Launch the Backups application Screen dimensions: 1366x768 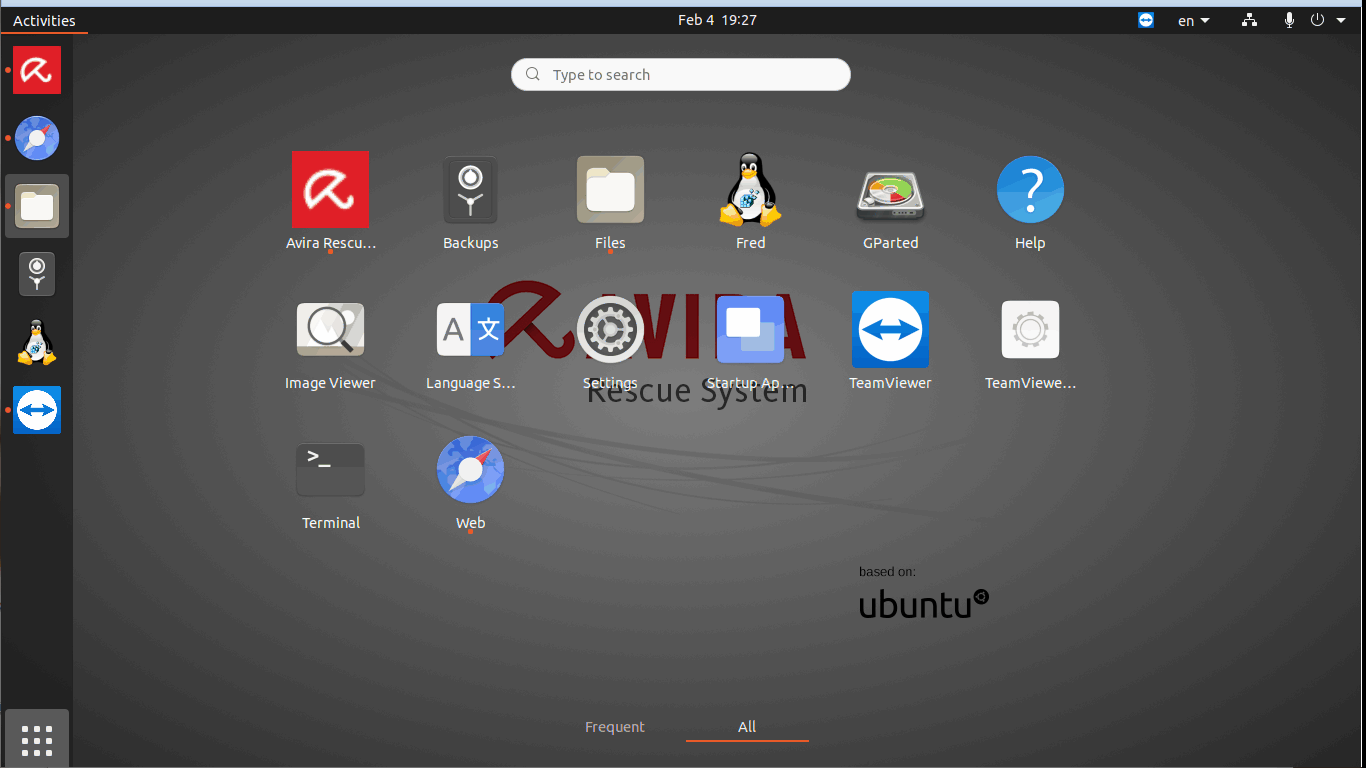470,190
